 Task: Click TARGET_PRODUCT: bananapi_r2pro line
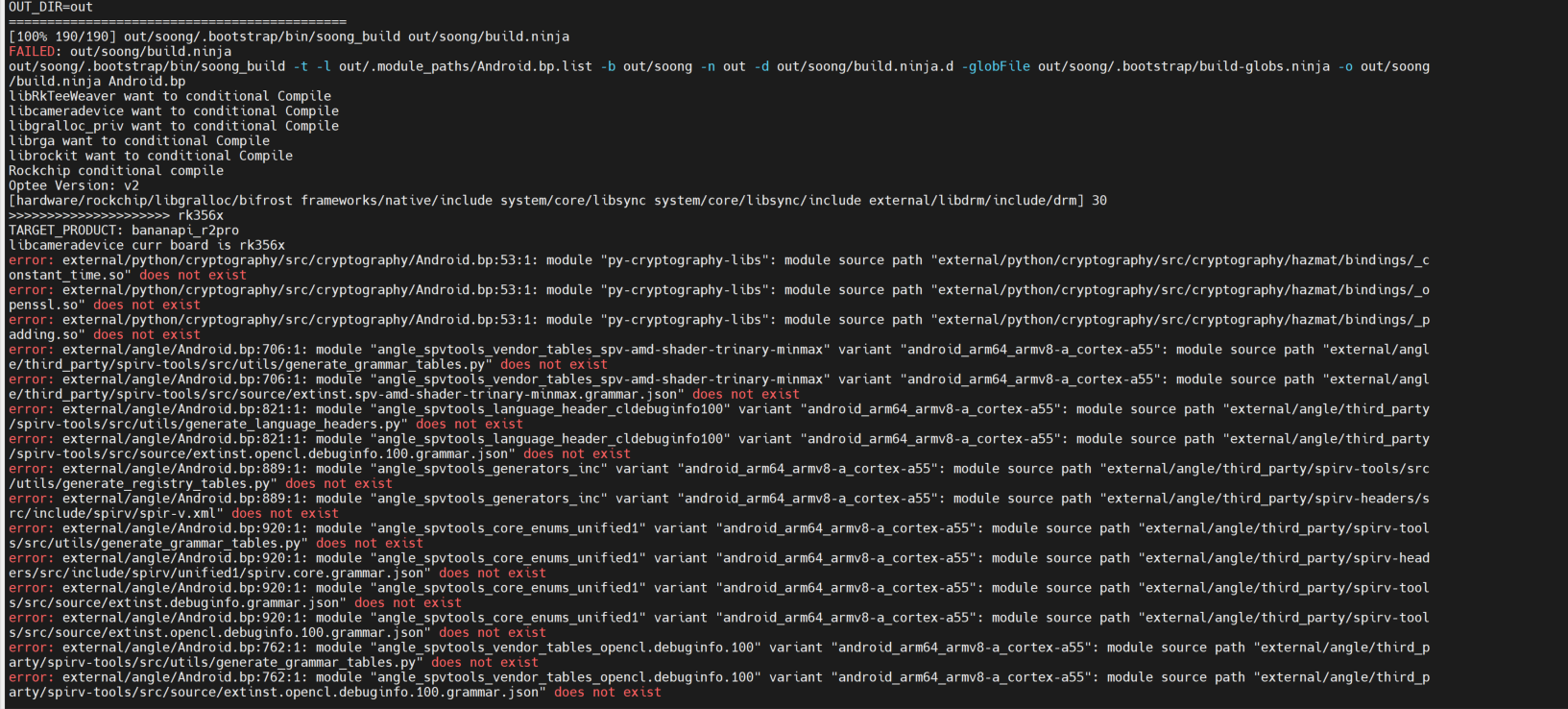click(x=124, y=231)
